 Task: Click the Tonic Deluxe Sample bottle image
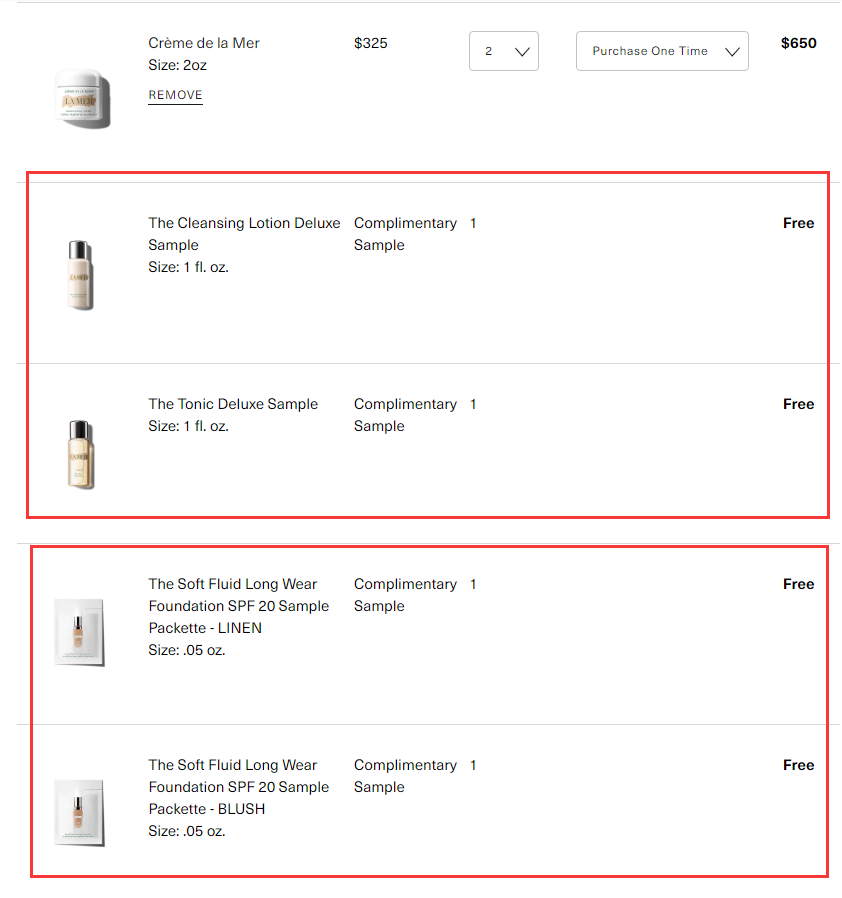(80, 455)
